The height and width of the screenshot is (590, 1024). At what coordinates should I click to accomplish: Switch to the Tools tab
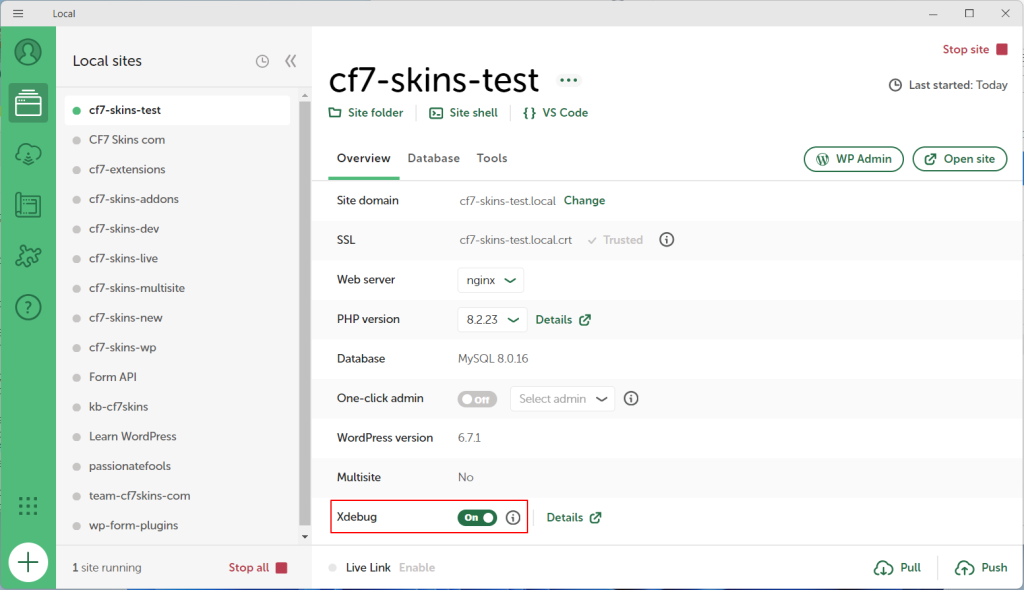pyautogui.click(x=492, y=158)
